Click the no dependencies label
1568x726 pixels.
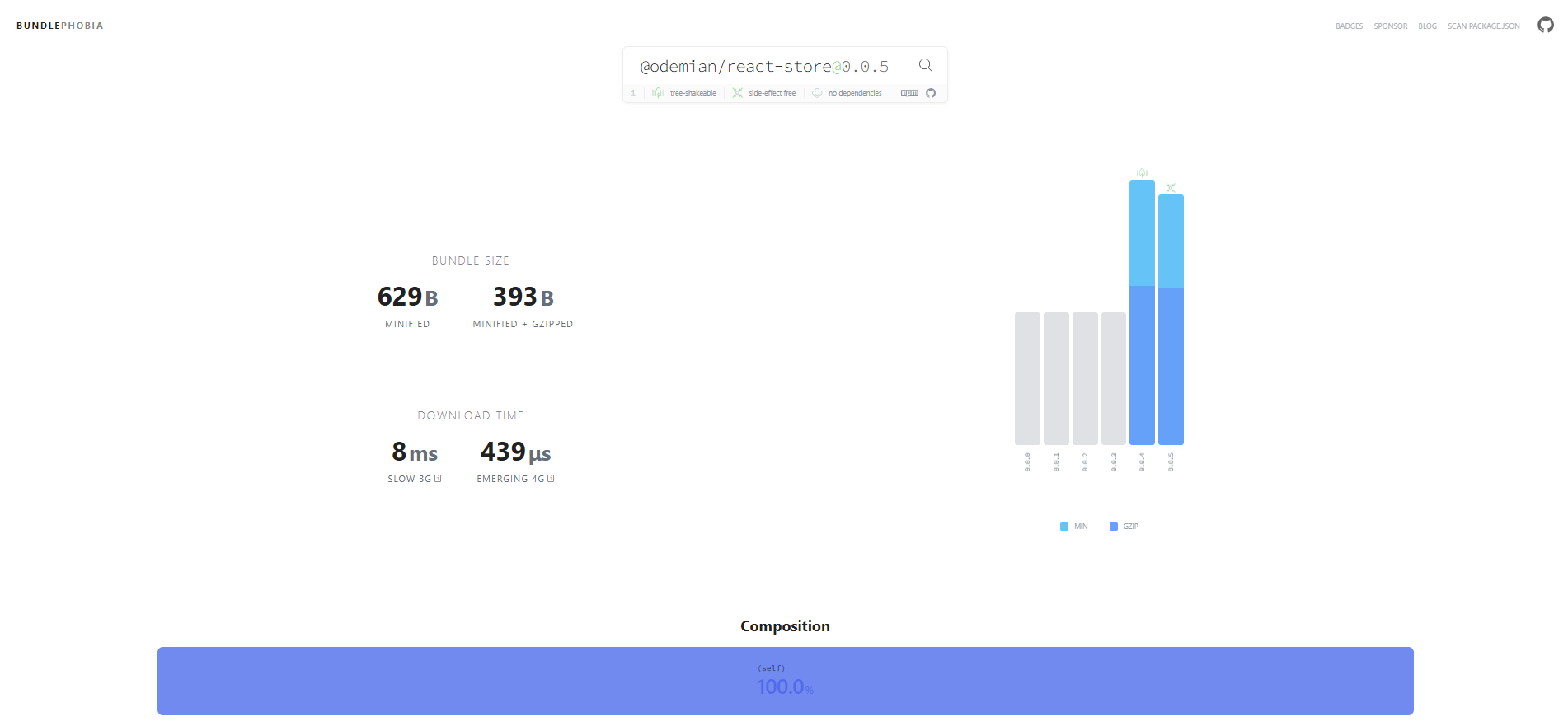tap(855, 93)
